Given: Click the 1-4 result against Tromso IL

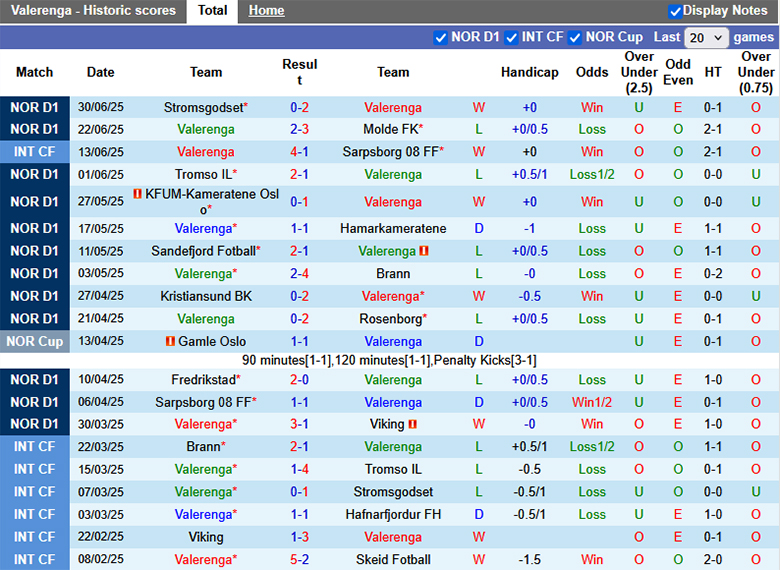Looking at the screenshot, I should point(299,469).
